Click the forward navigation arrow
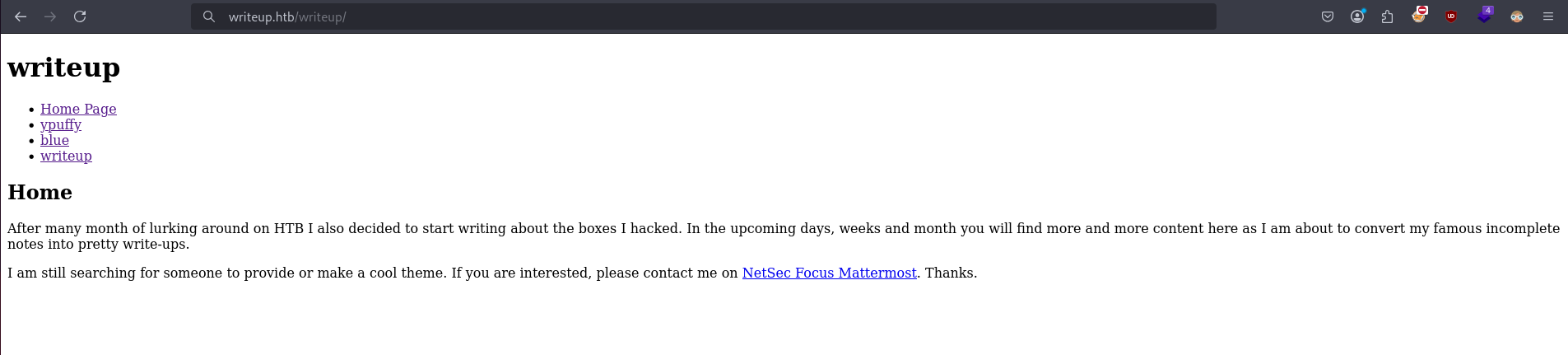This screenshot has height=355, width=1568. tap(50, 16)
